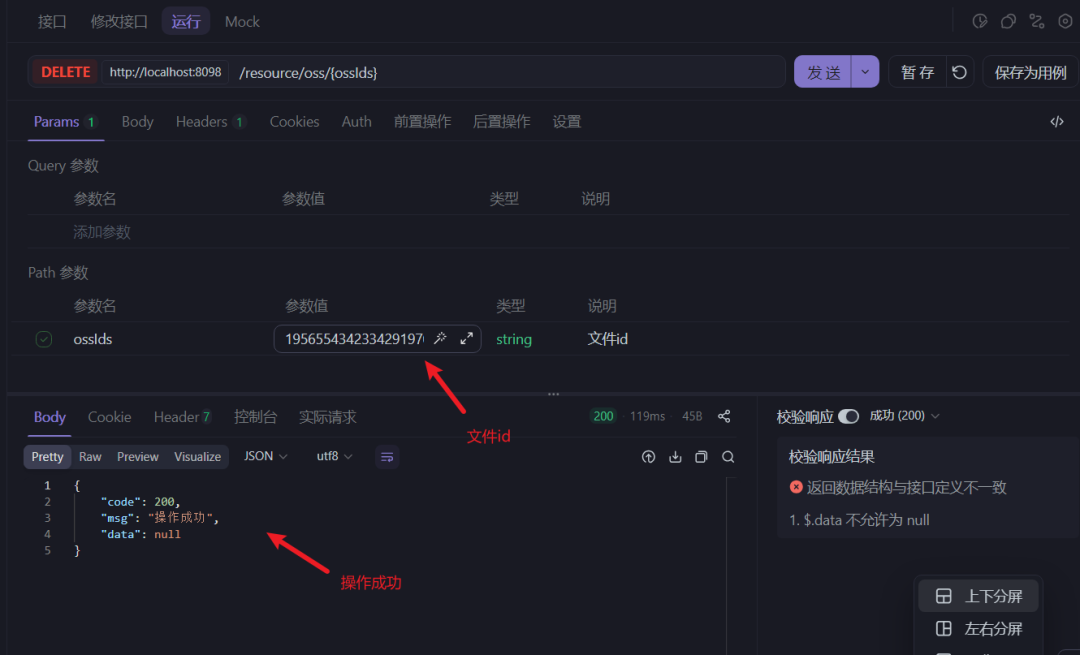
Task: Click the share icon beside response size
Action: tap(724, 416)
